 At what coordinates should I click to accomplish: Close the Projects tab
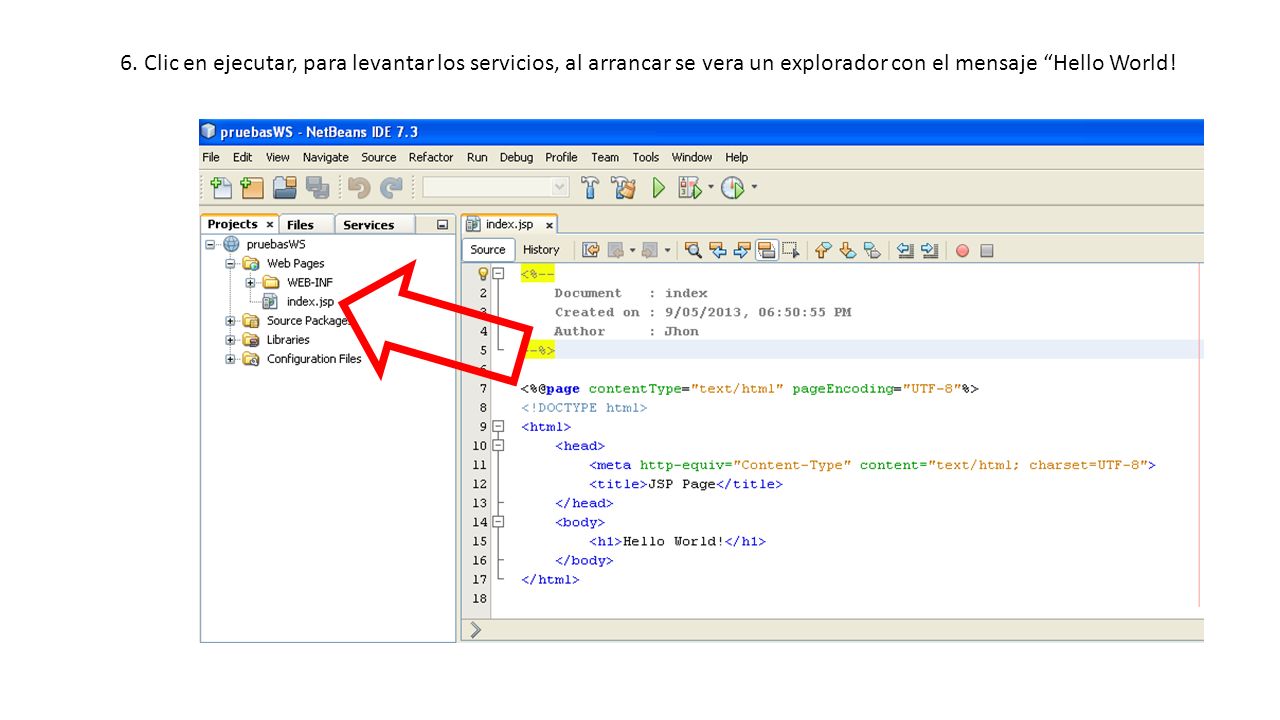tap(270, 225)
